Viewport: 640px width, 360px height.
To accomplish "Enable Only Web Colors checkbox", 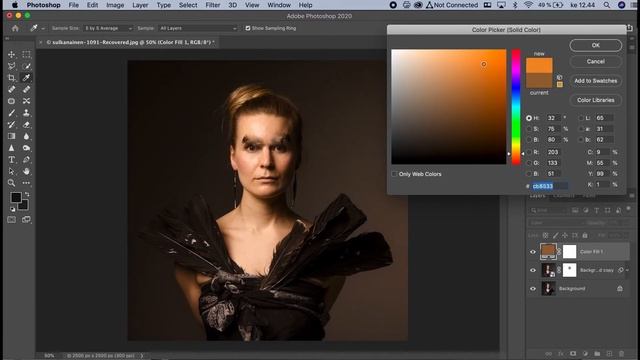I will (394, 174).
